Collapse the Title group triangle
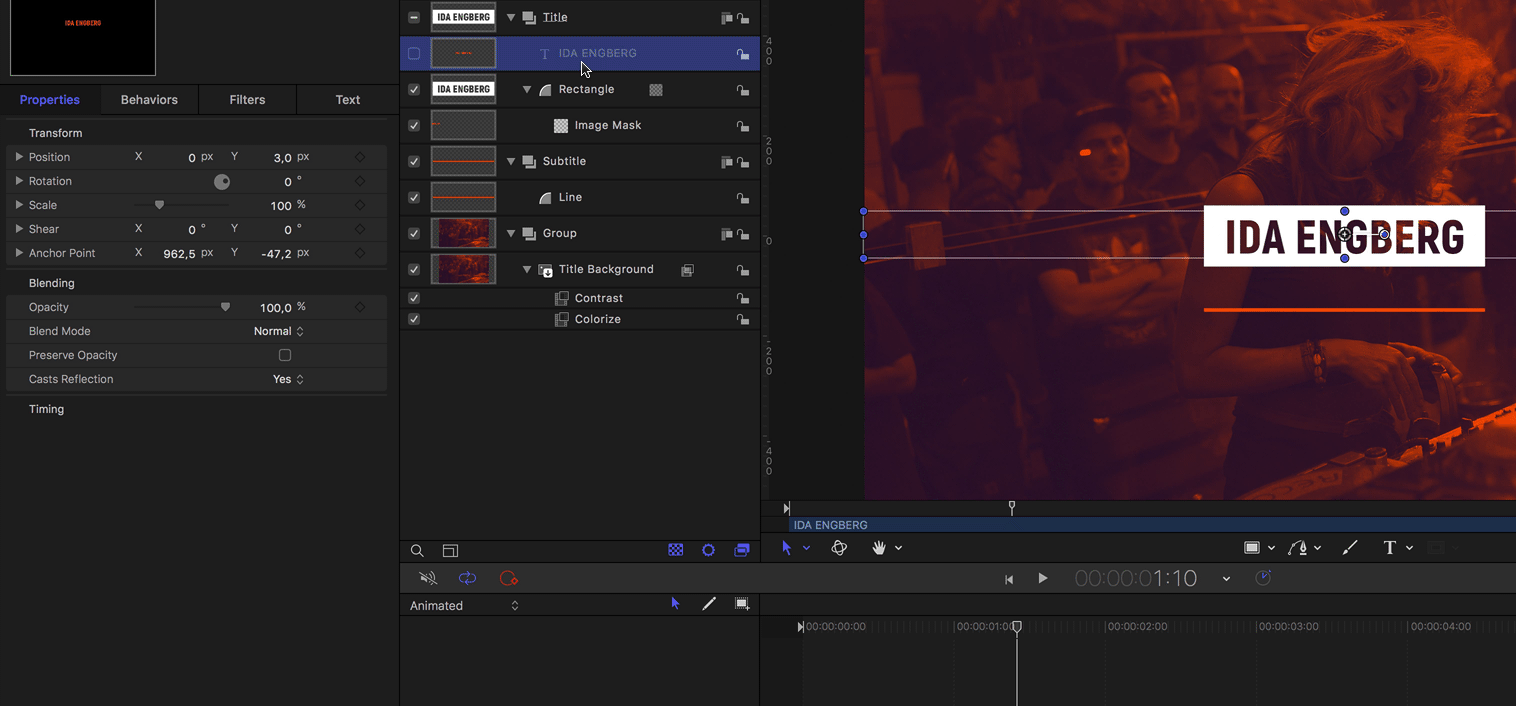 511,18
